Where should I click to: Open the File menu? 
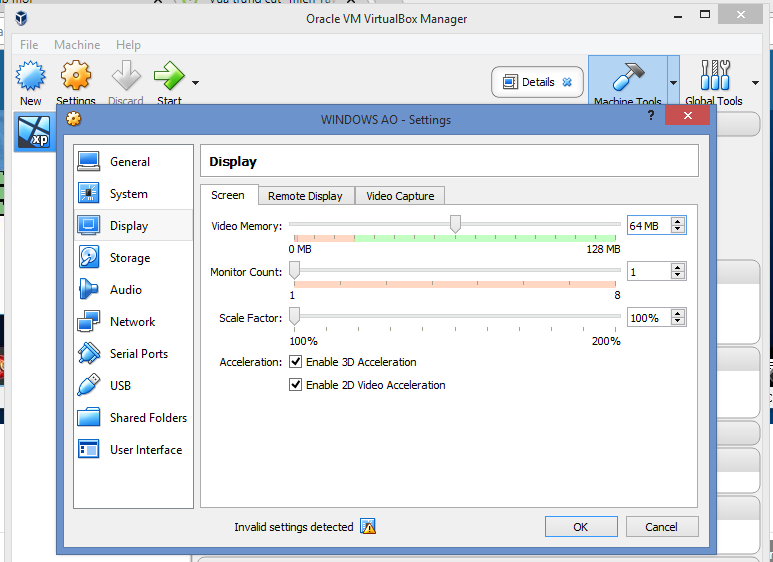tap(29, 45)
